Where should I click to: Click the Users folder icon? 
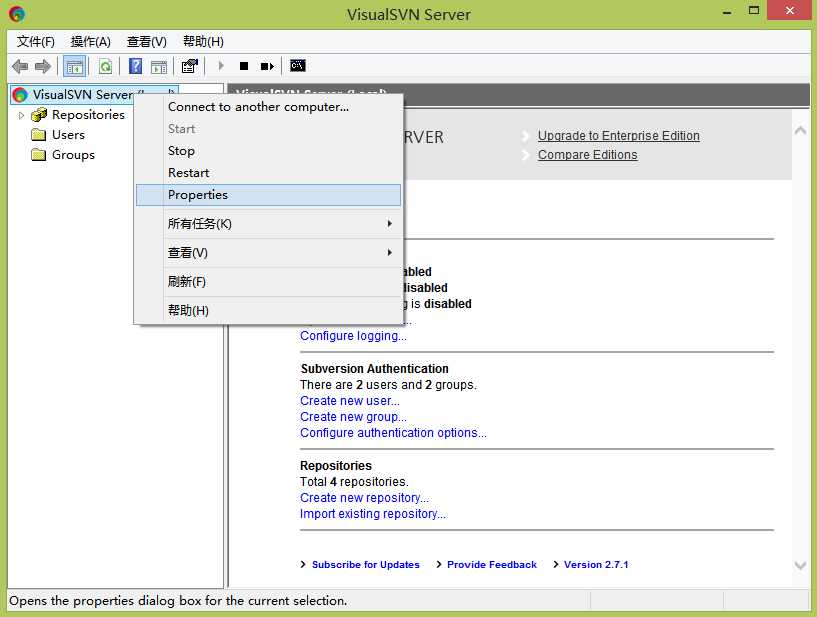coord(39,135)
